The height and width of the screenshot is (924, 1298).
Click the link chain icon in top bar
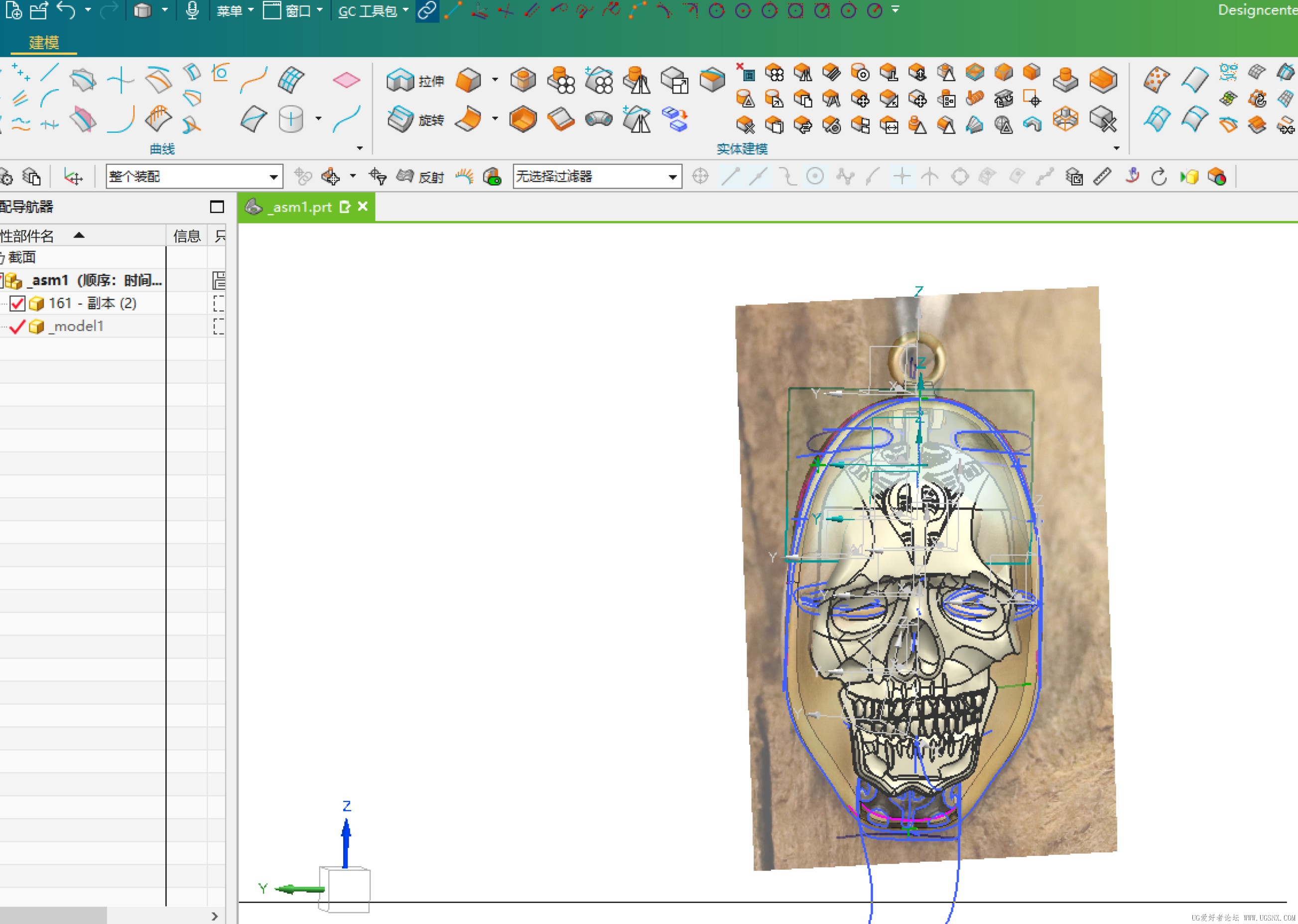pyautogui.click(x=426, y=10)
